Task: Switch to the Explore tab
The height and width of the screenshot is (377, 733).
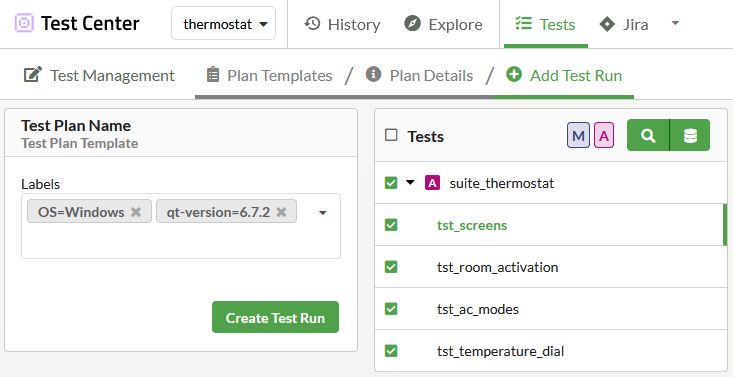Action: coord(443,24)
